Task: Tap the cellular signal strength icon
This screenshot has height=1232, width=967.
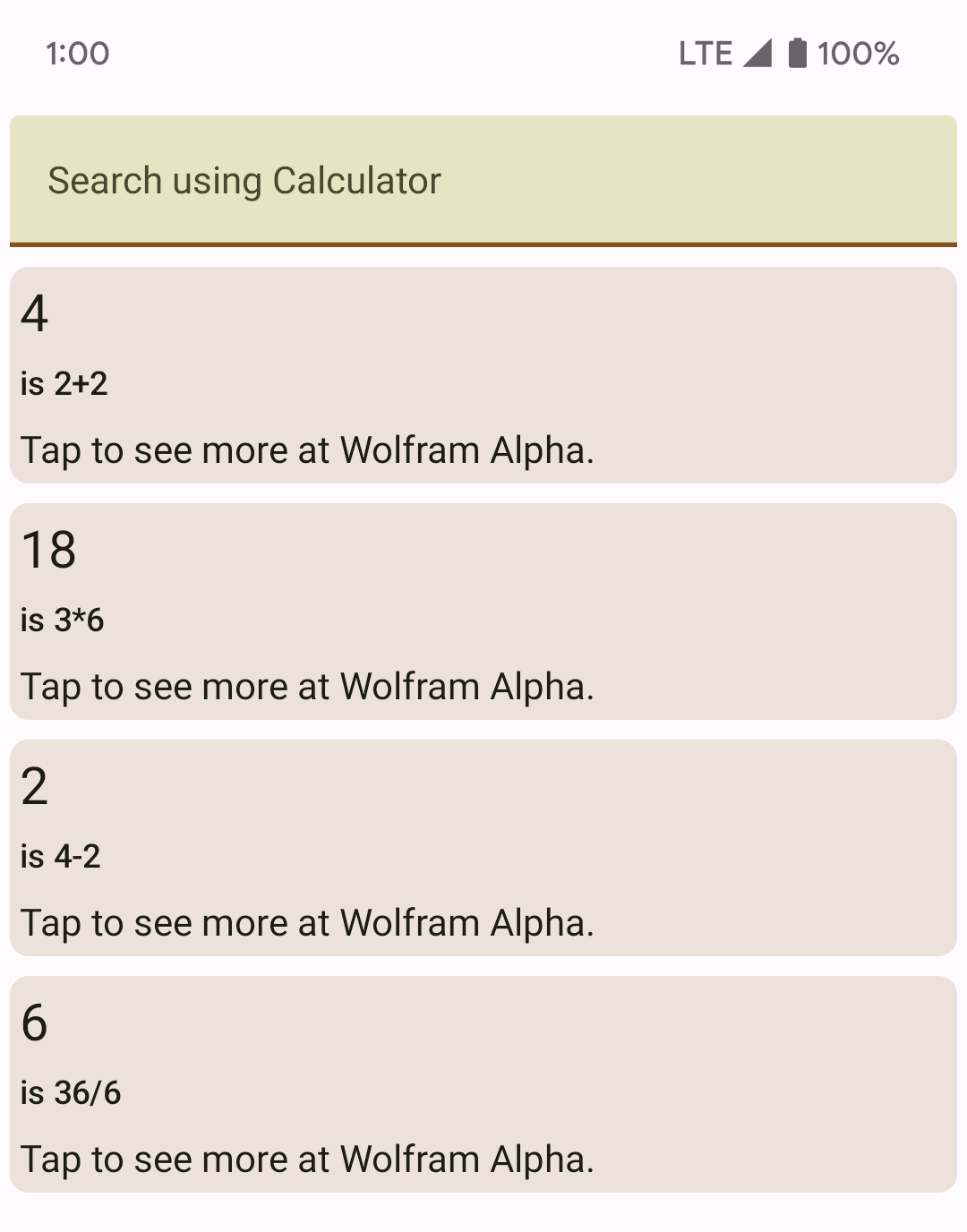Action: coord(757,53)
